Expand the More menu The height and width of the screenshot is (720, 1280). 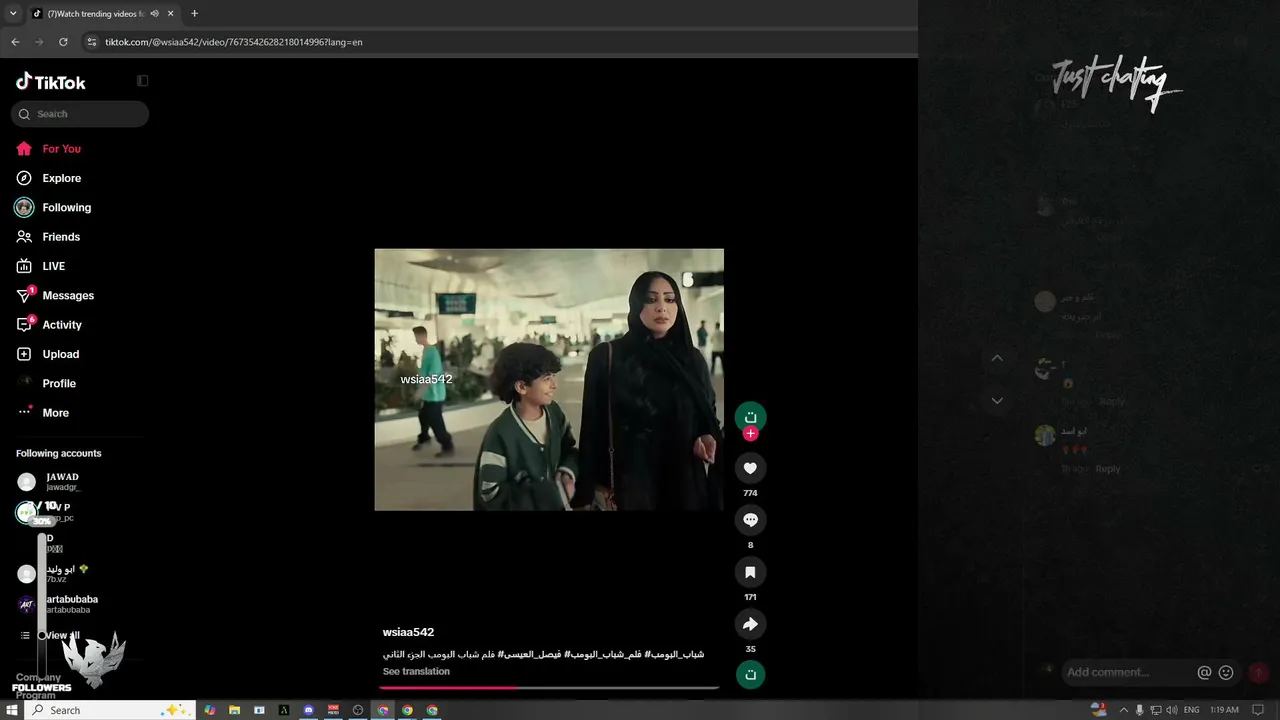point(43,413)
